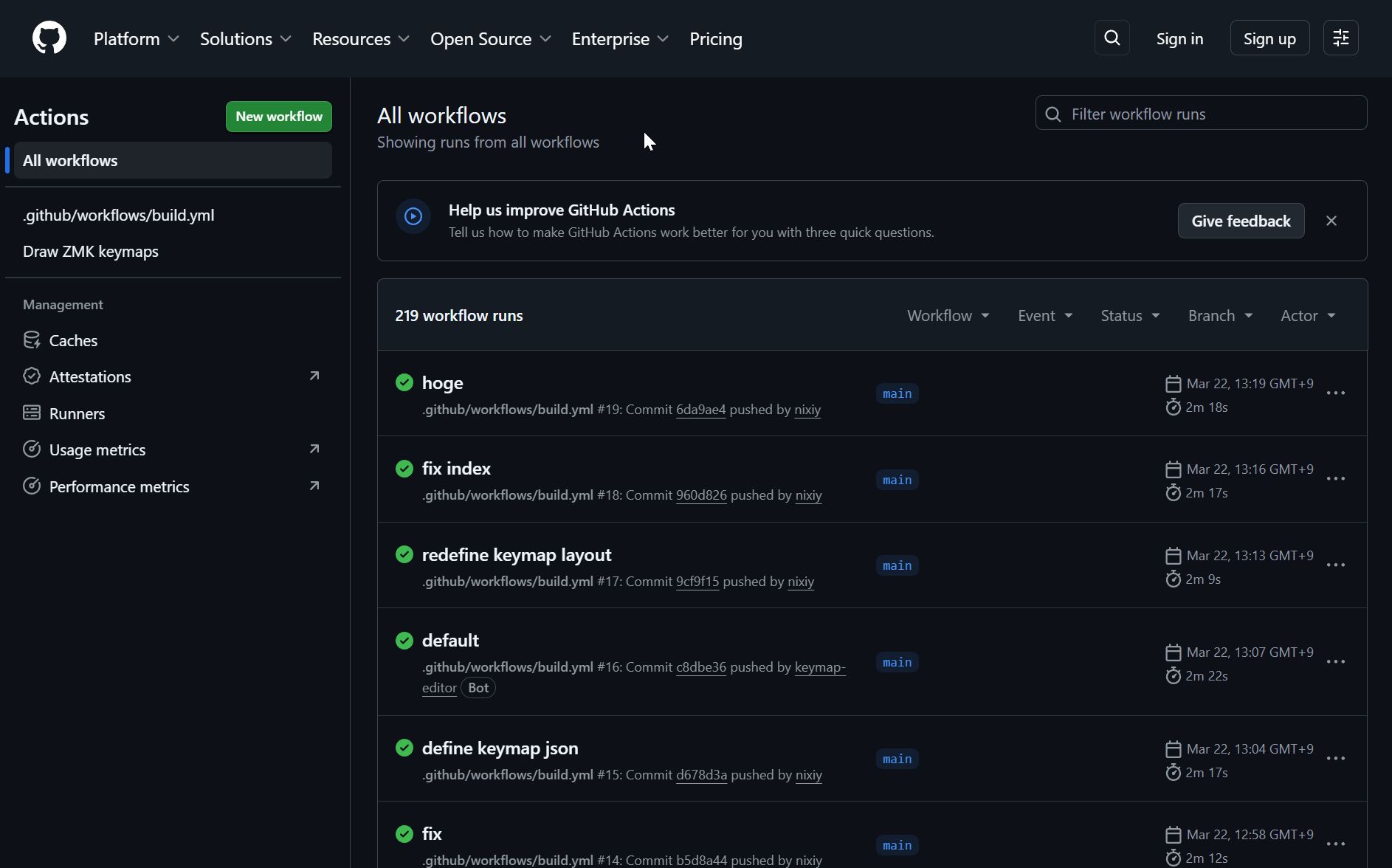Open Attestations in the sidebar
Screen dimensions: 1392x868
pyautogui.click(x=90, y=376)
